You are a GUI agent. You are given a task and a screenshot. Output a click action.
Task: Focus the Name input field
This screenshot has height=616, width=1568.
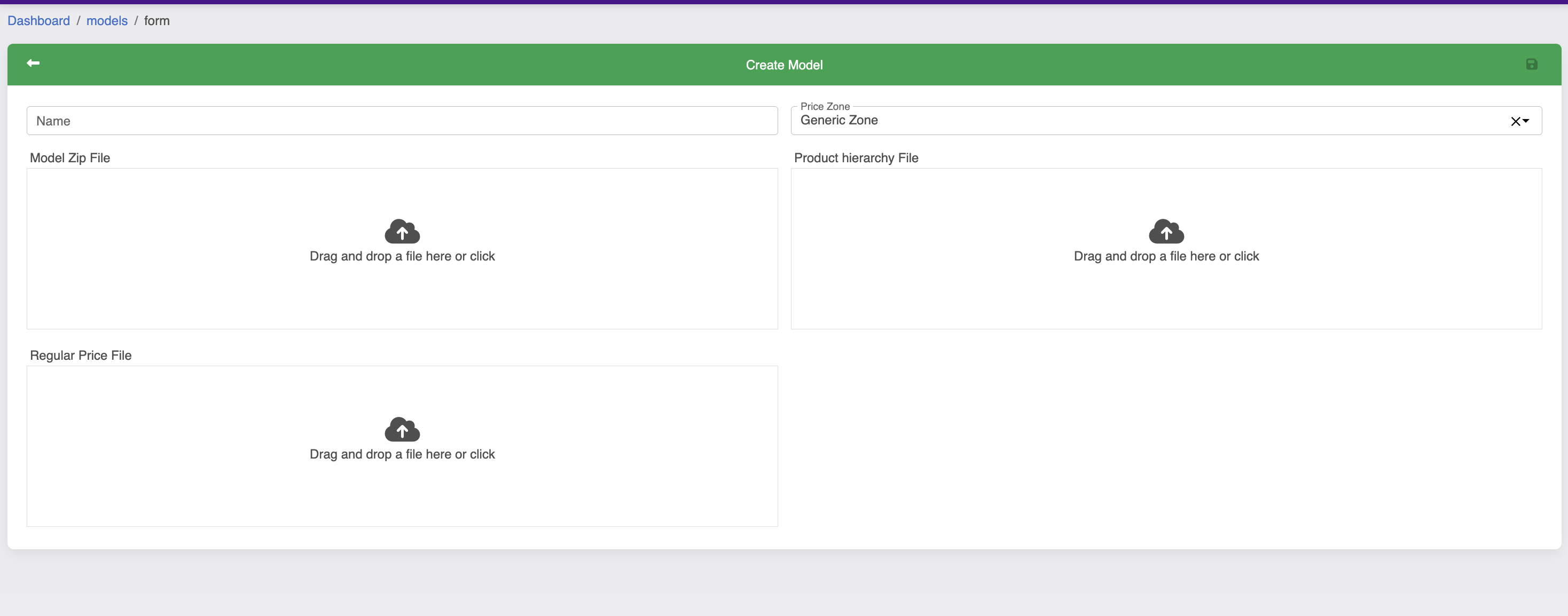[x=402, y=121]
